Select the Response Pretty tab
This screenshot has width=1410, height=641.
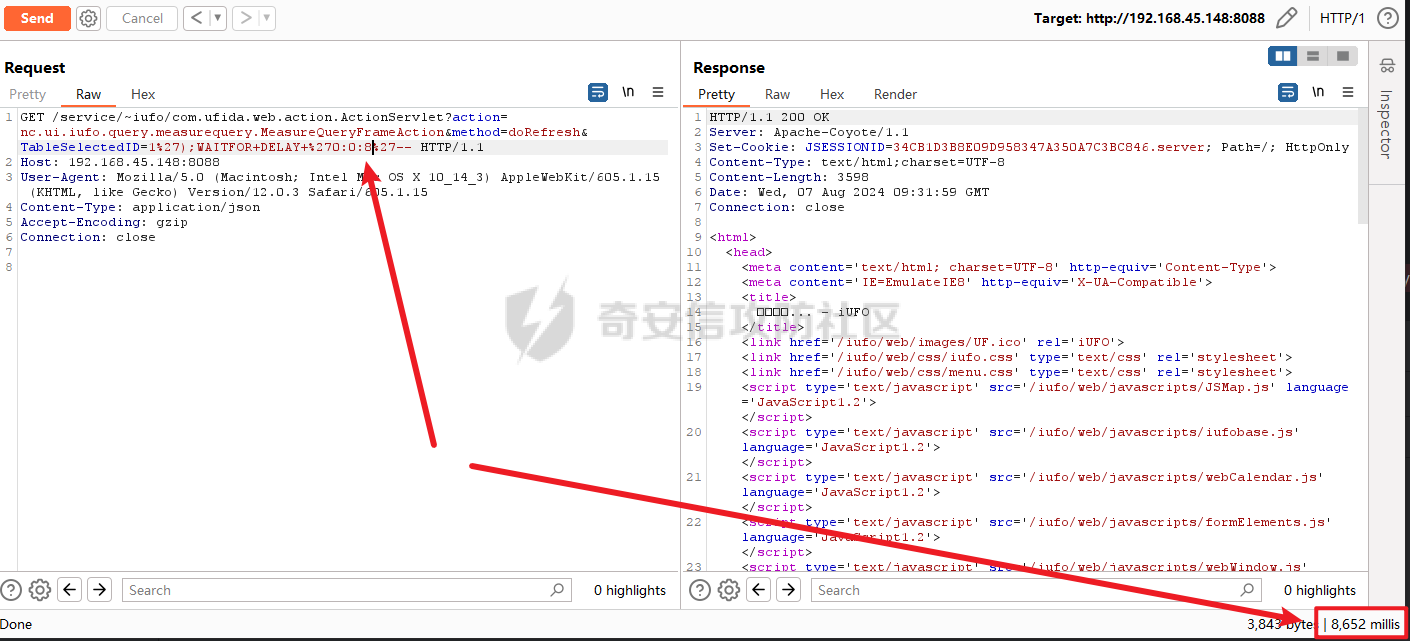point(716,94)
